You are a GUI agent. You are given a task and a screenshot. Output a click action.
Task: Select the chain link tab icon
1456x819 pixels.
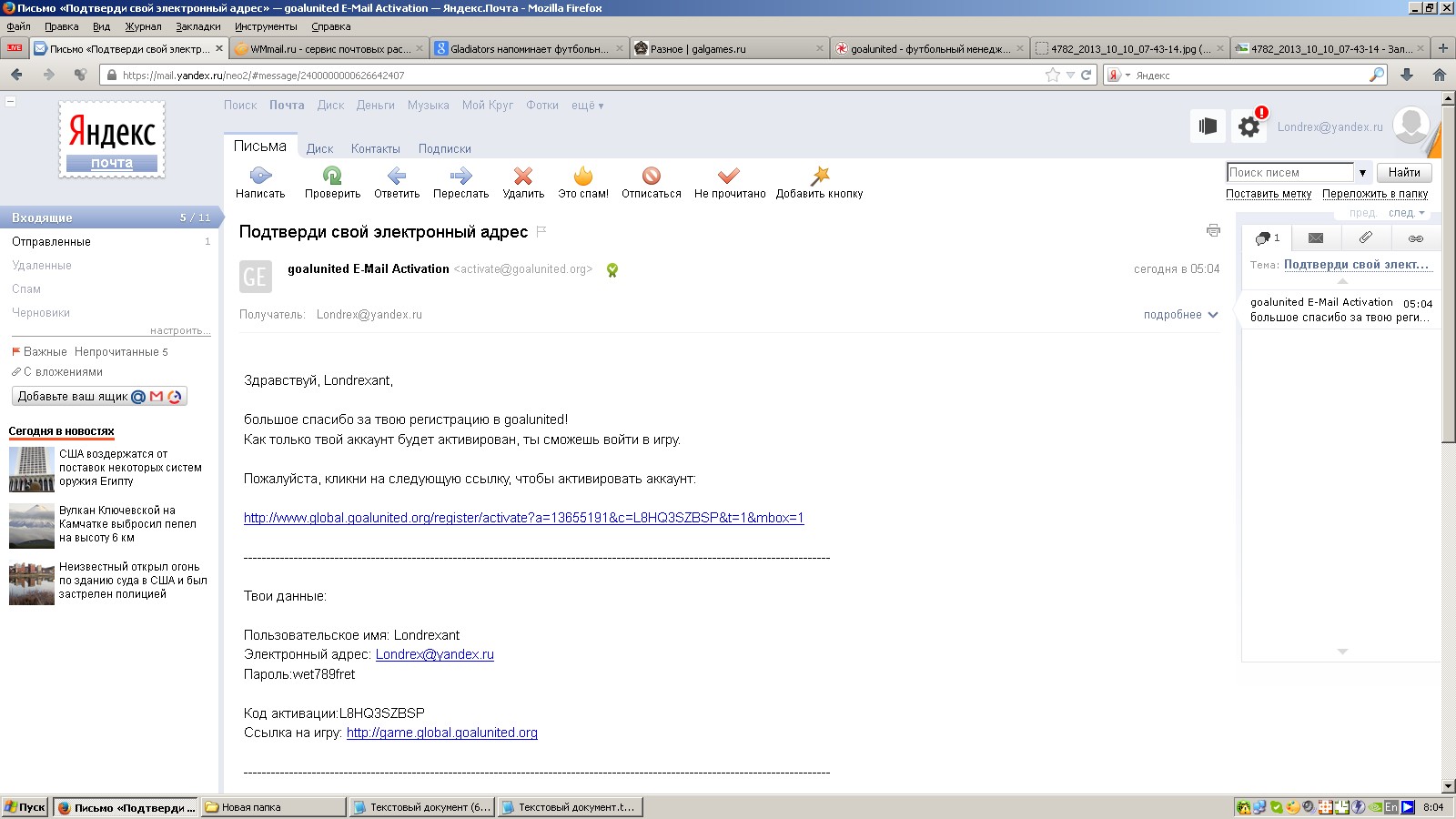(1415, 238)
